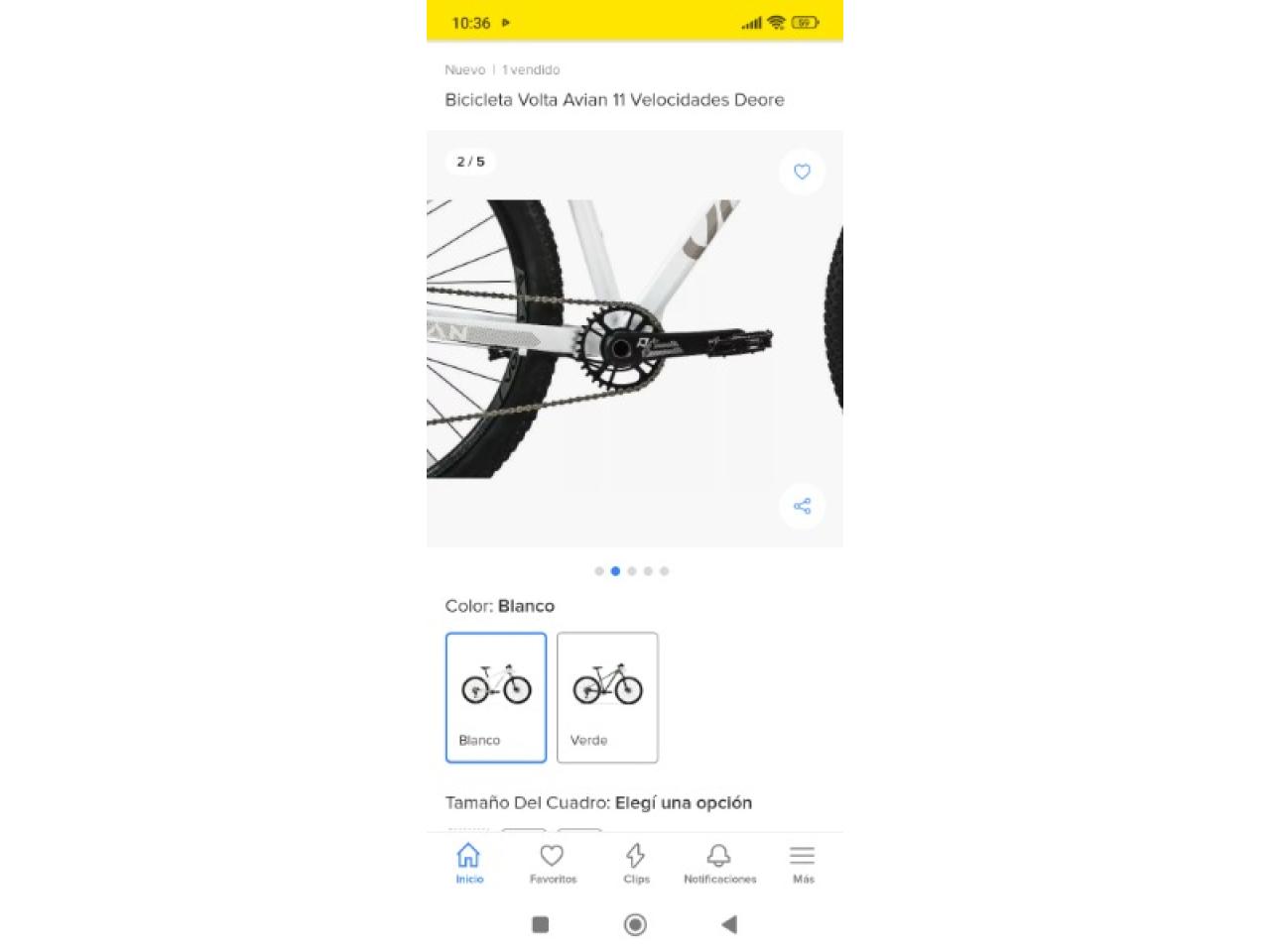Screen dimensions: 1270x952
Task: Open Favoritos in bottom navigation
Action: 553,863
